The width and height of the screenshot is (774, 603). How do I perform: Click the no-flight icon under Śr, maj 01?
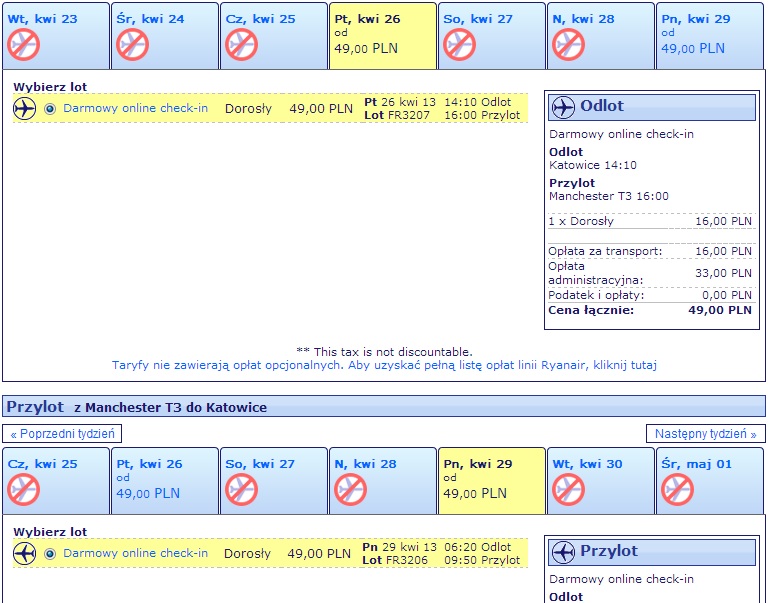point(677,490)
